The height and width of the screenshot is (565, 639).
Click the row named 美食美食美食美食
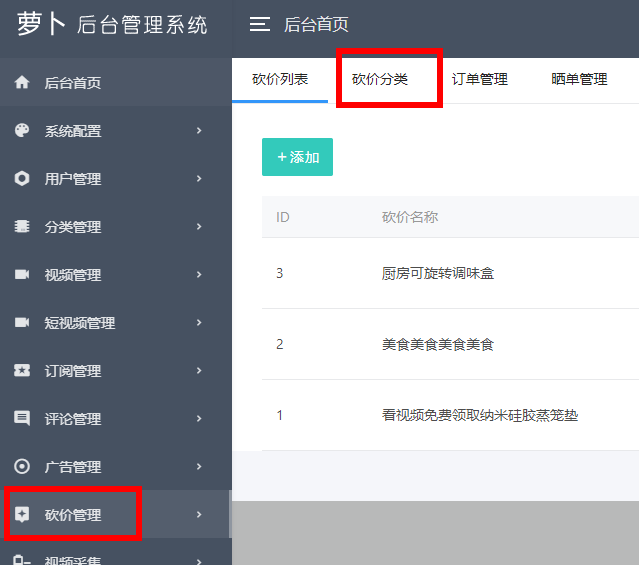click(x=450, y=344)
